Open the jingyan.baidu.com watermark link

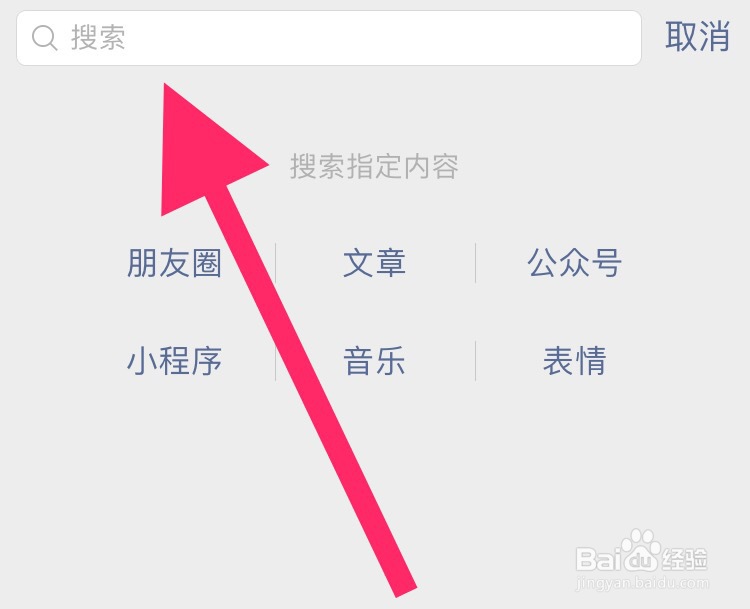point(642,583)
